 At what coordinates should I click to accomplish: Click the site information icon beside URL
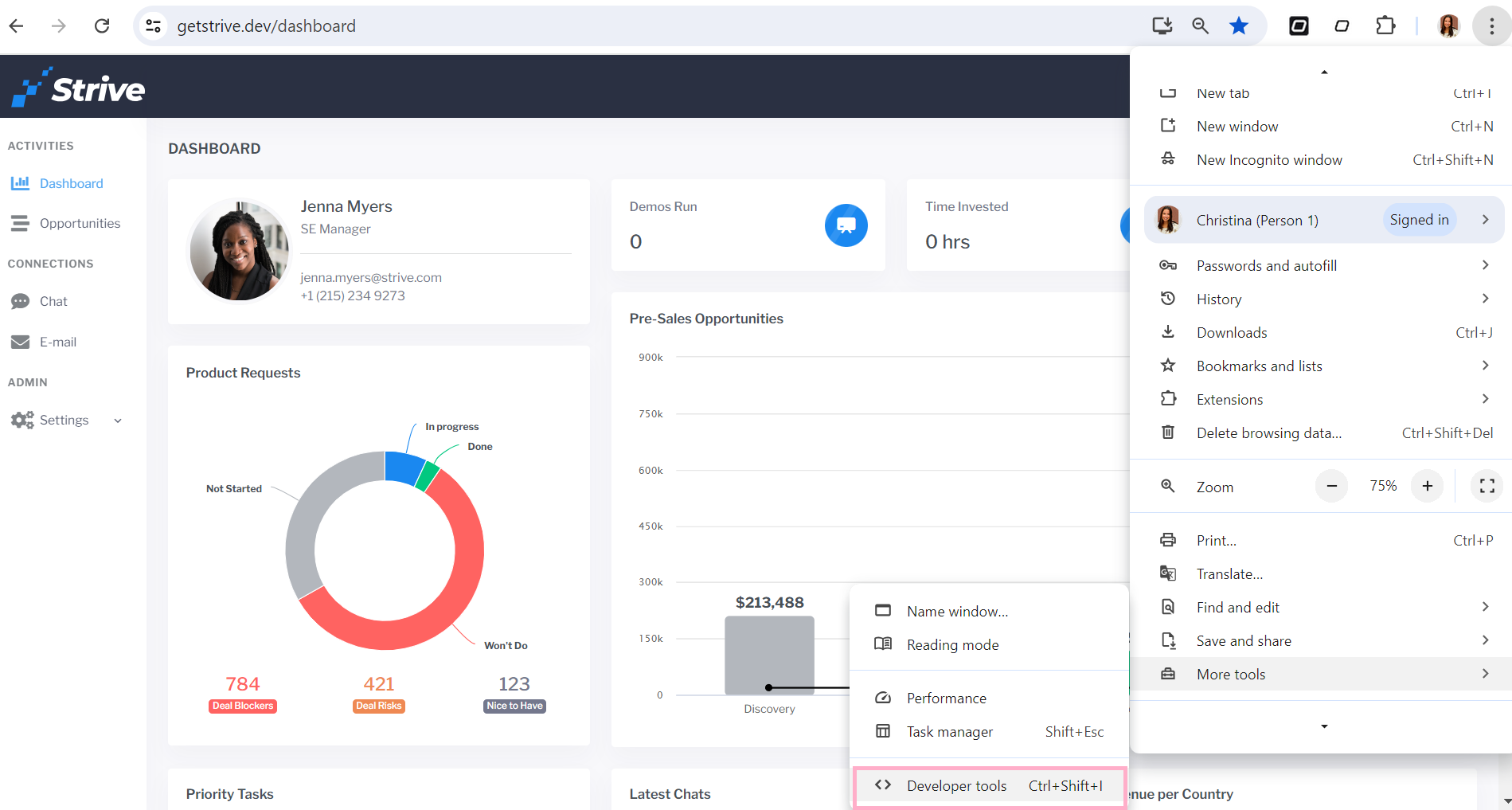(x=153, y=26)
